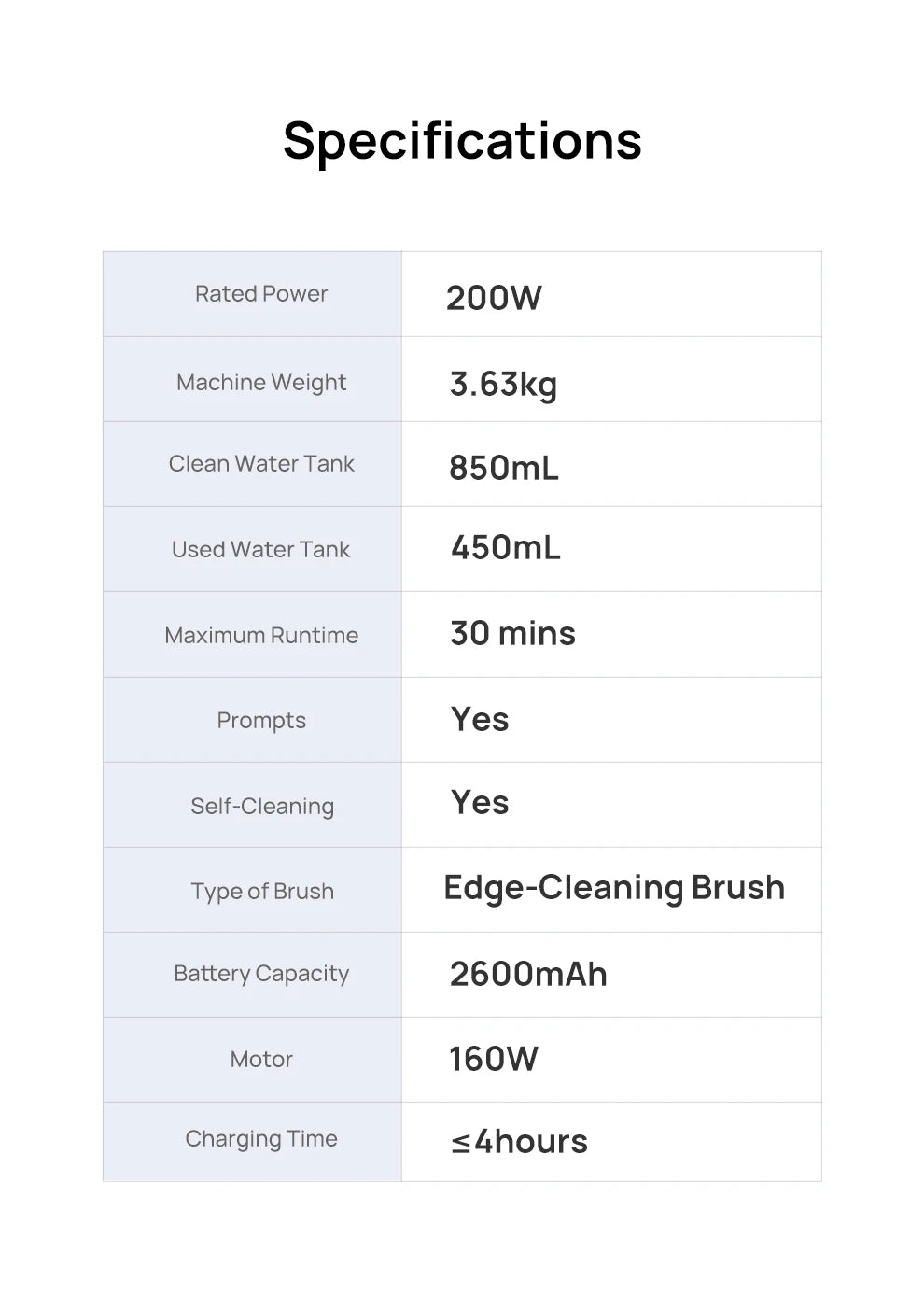Select the Charging Time label

coord(261,1139)
